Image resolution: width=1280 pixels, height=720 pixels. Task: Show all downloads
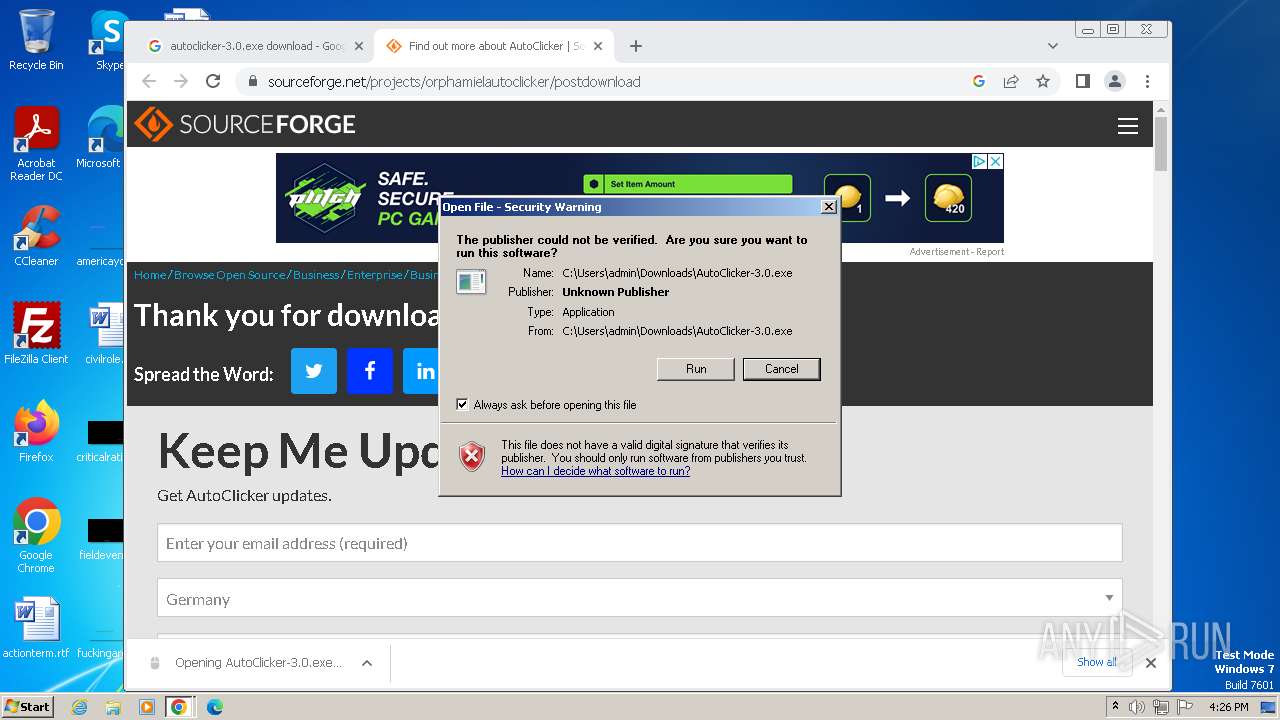[x=1097, y=662]
